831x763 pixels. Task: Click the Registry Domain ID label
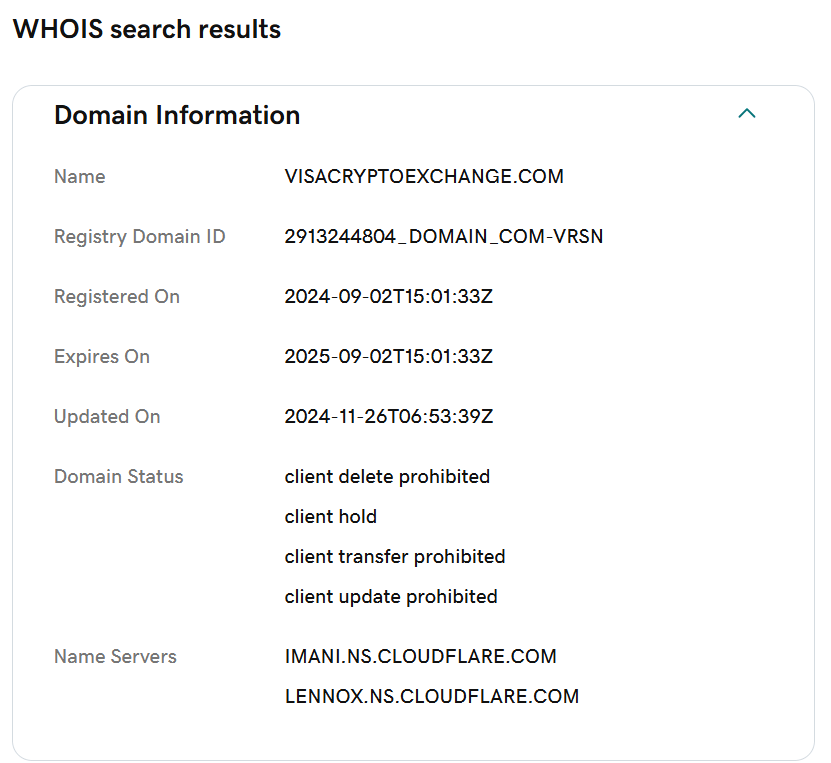139,237
